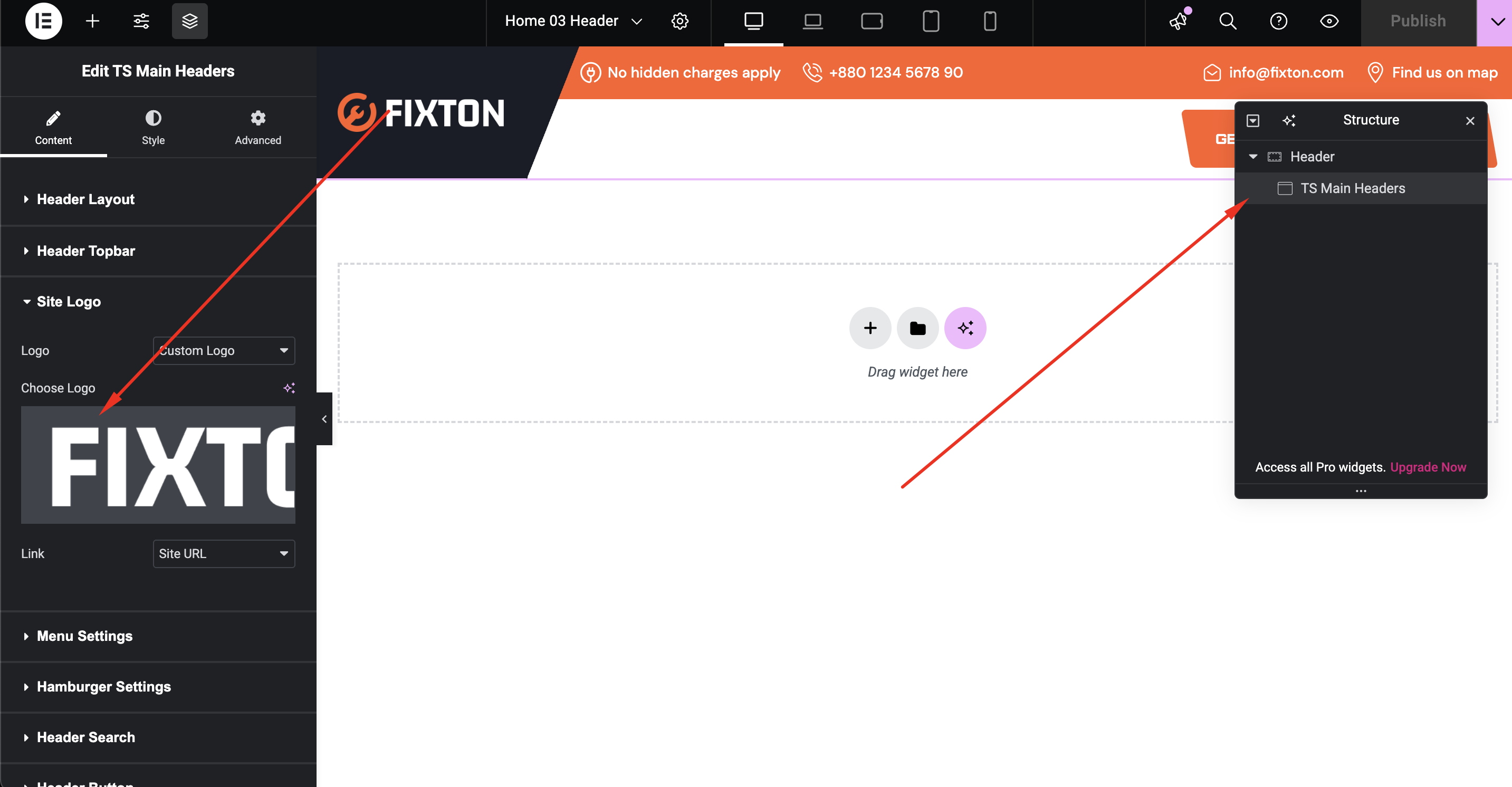Click the Elementor logo menu icon
The image size is (1512, 787).
pos(43,21)
